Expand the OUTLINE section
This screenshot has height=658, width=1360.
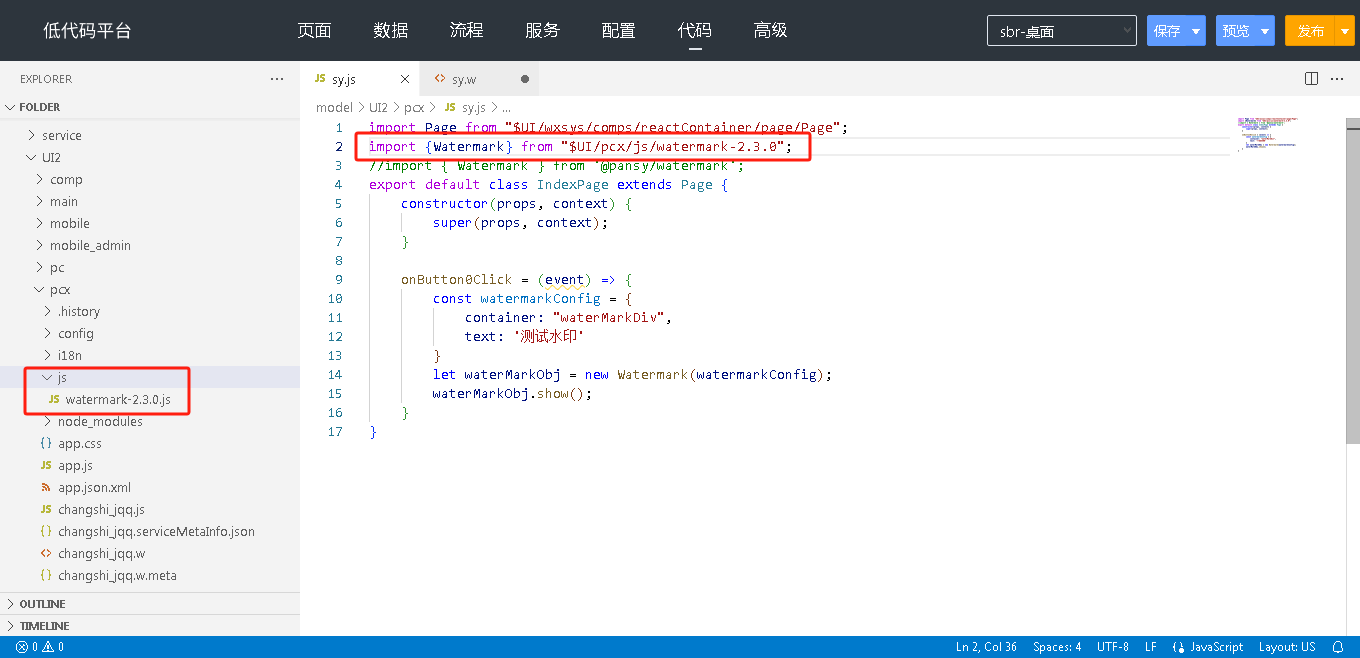[x=42, y=604]
